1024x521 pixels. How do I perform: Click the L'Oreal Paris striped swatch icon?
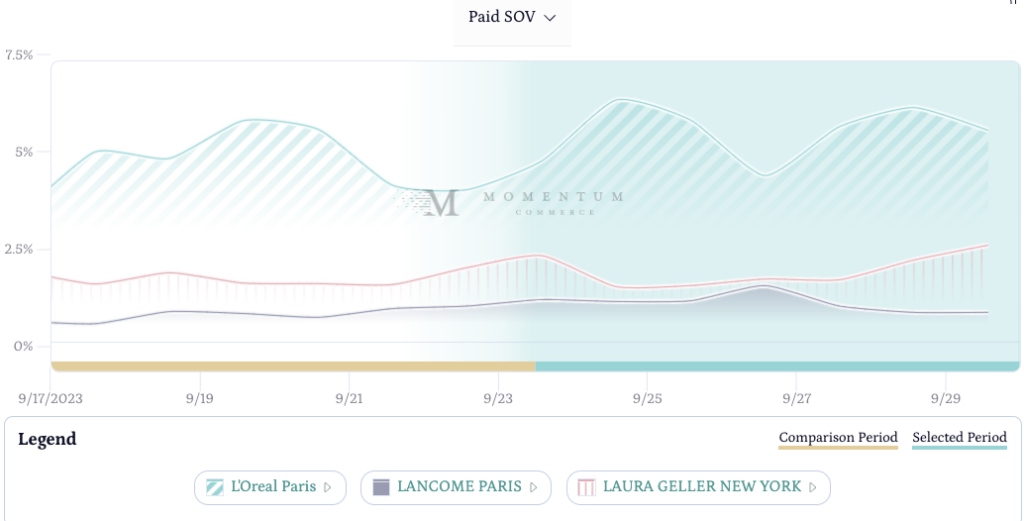tap(215, 487)
